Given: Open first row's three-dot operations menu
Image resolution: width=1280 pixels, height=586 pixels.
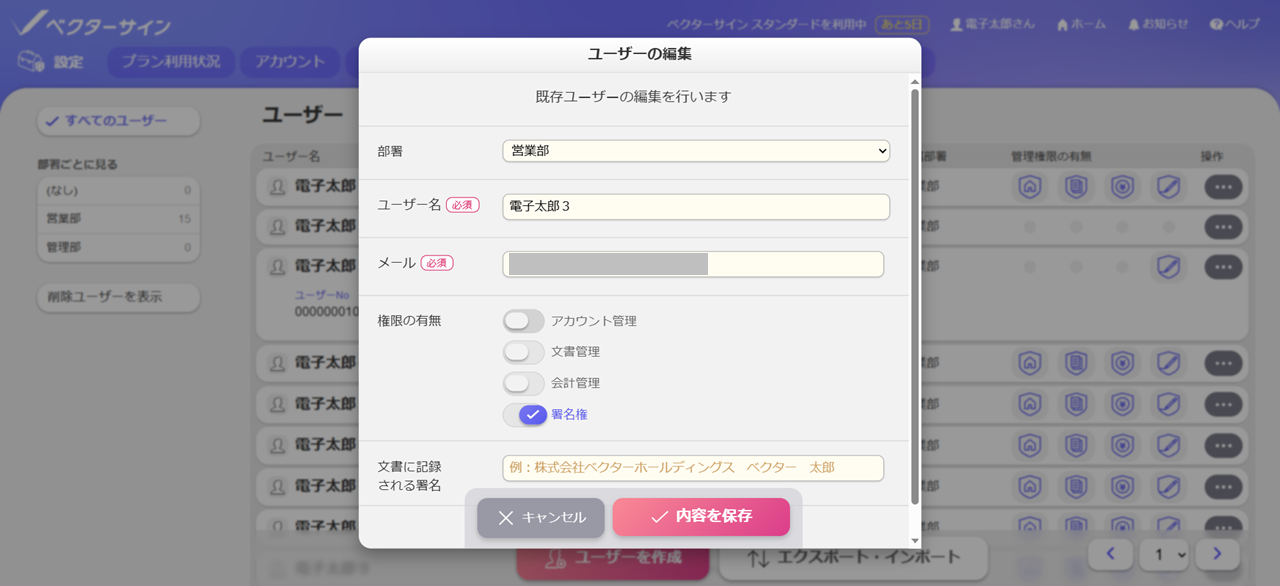Looking at the screenshot, I should 1223,186.
